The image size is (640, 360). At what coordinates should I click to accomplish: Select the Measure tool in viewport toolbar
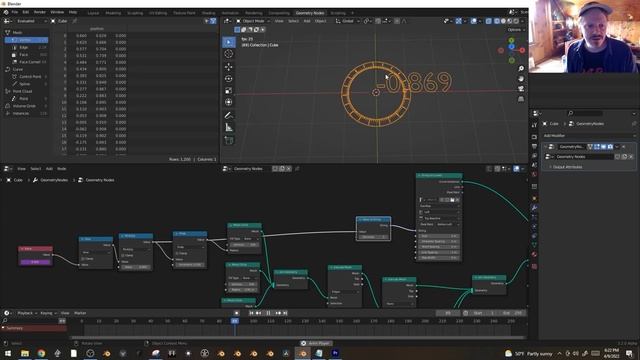pyautogui.click(x=229, y=128)
